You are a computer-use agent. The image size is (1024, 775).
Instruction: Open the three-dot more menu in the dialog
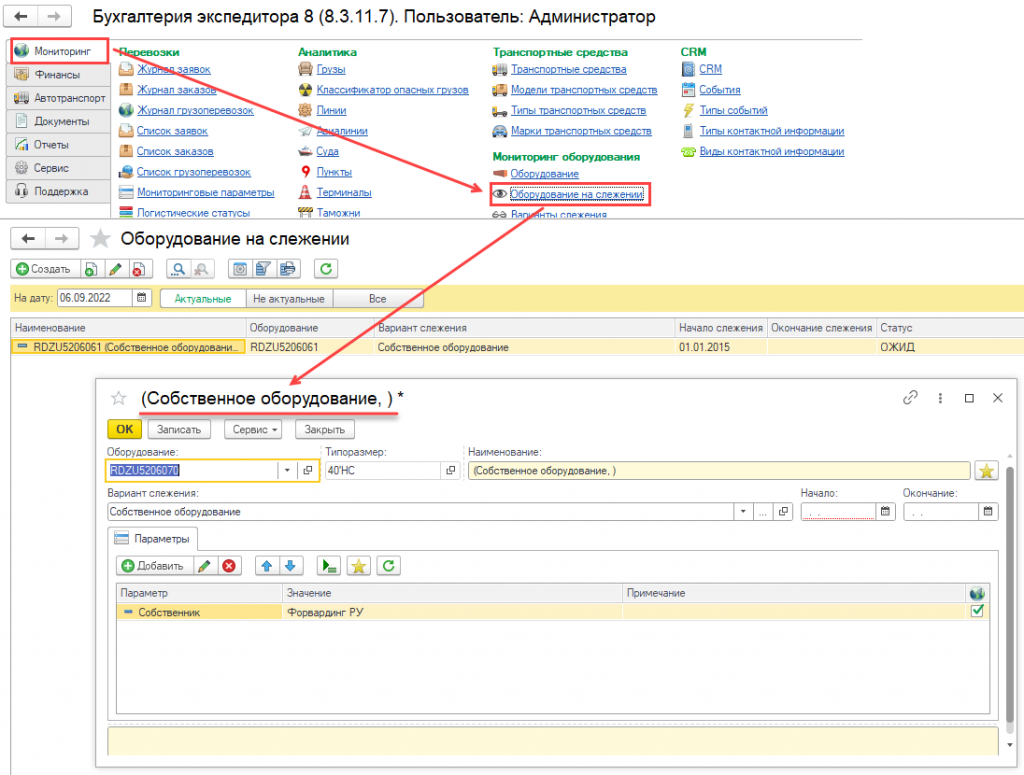(x=940, y=398)
